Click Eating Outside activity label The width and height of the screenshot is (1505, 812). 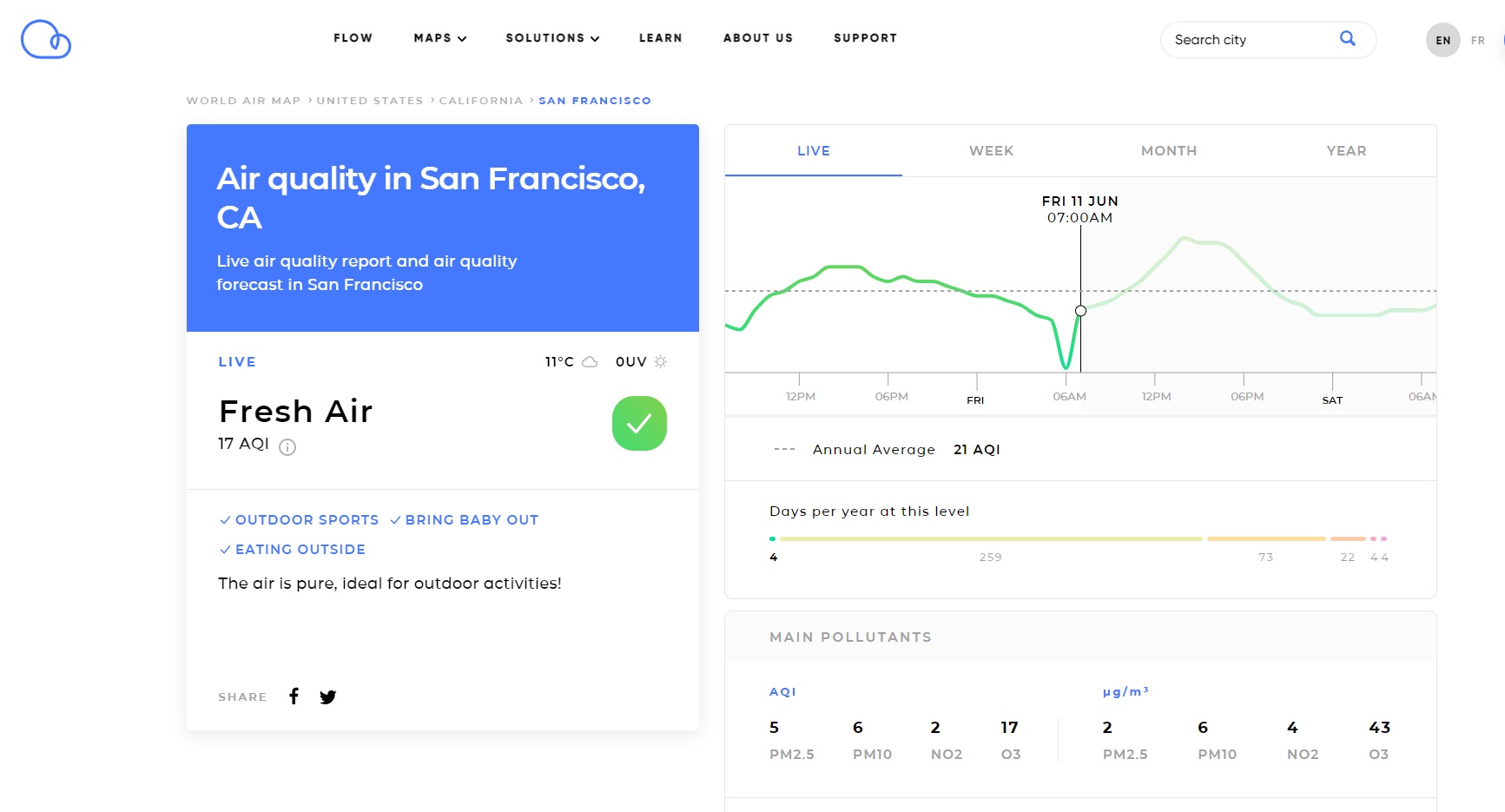[x=293, y=550]
